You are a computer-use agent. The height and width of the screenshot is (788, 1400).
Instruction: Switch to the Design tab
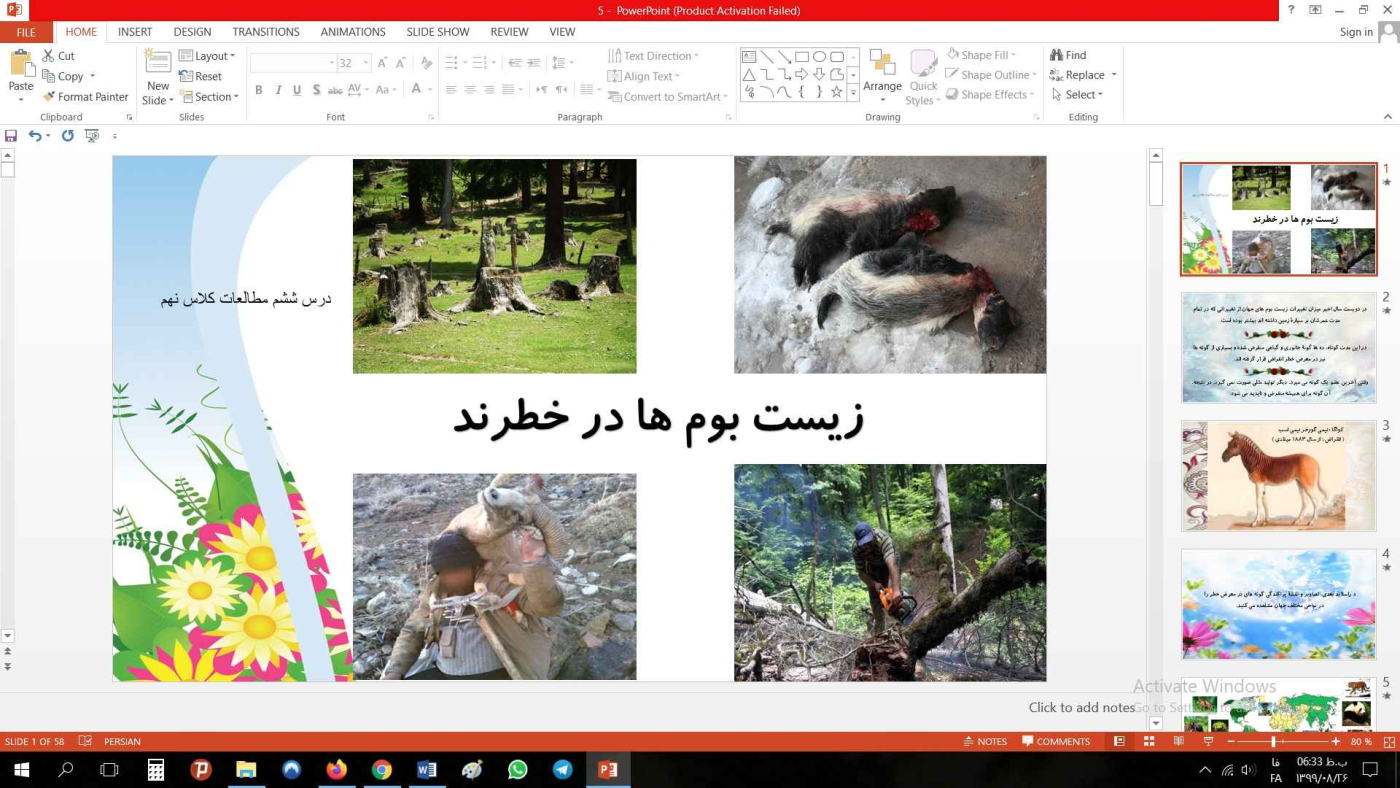coord(192,32)
